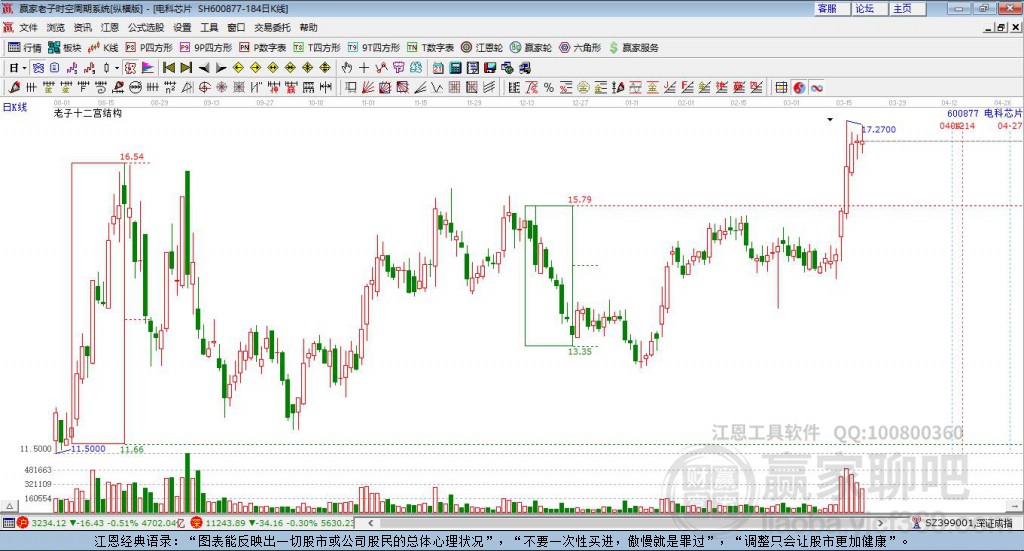1024x551 pixels.
Task: Click the 15.79 resistance price label
Action: [579, 200]
